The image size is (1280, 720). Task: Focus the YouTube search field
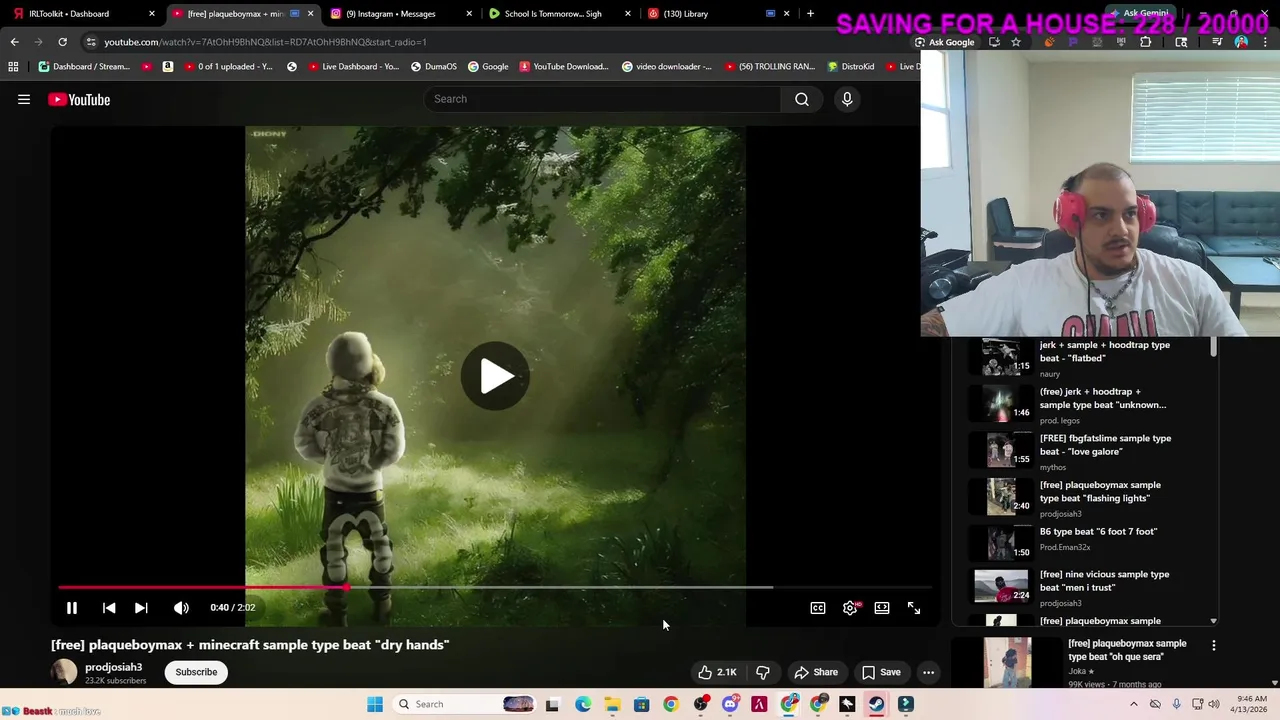603,99
